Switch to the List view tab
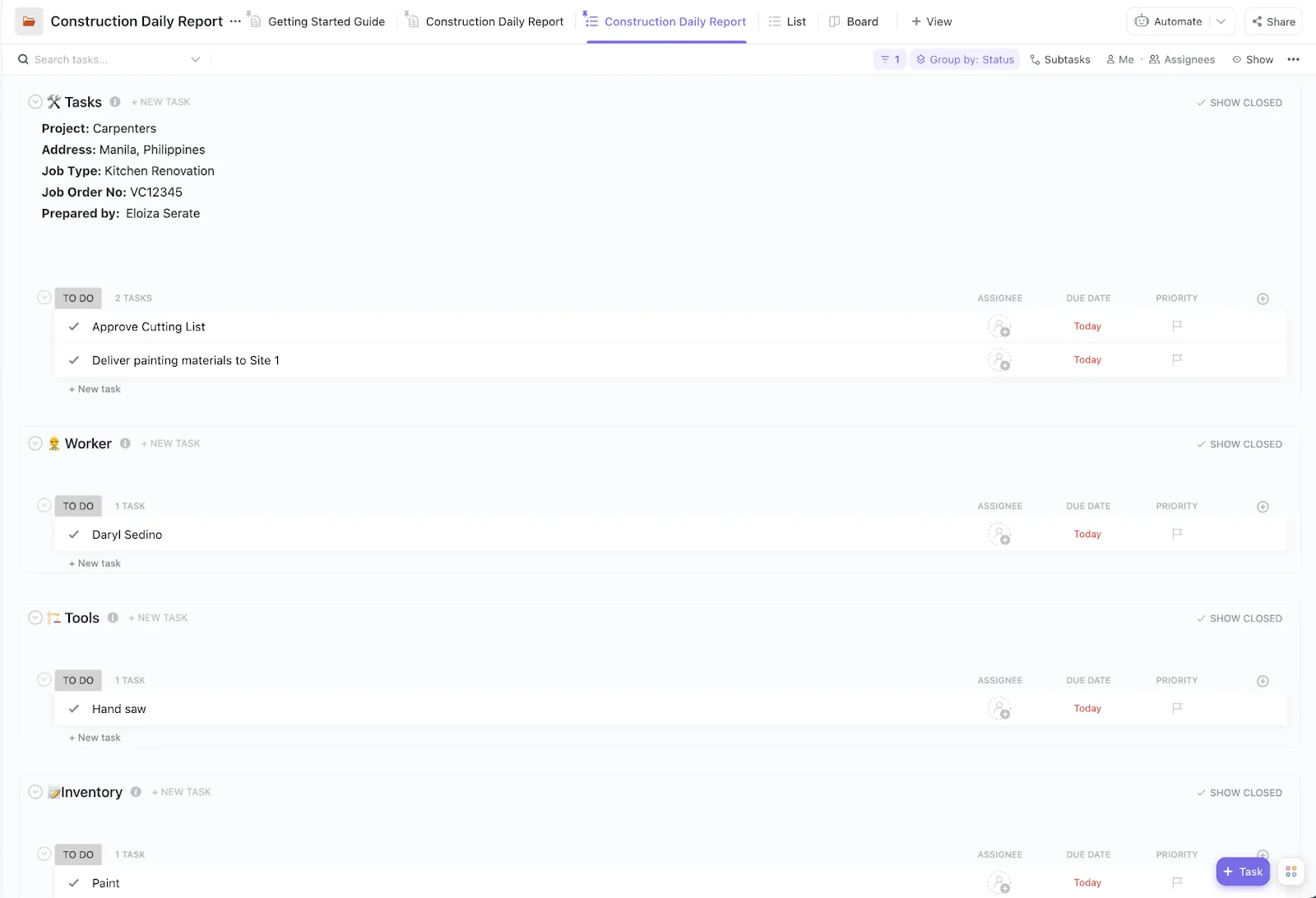Viewport: 1316px width, 898px height. point(787,21)
